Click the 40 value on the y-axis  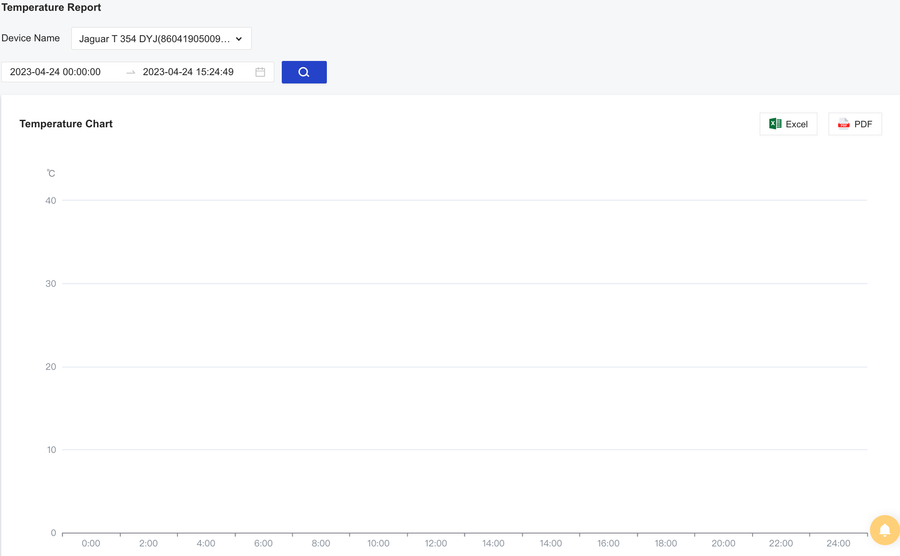[50, 200]
